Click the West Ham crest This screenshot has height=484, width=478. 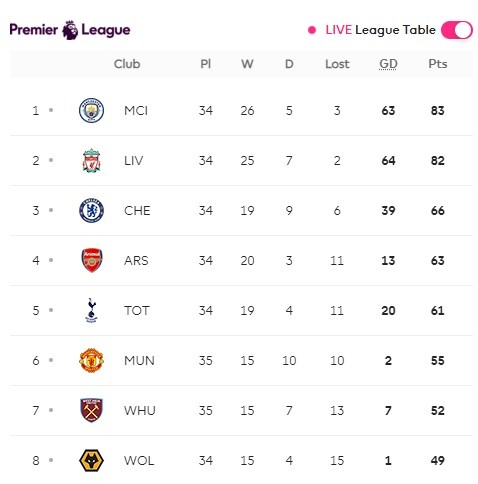[92, 410]
